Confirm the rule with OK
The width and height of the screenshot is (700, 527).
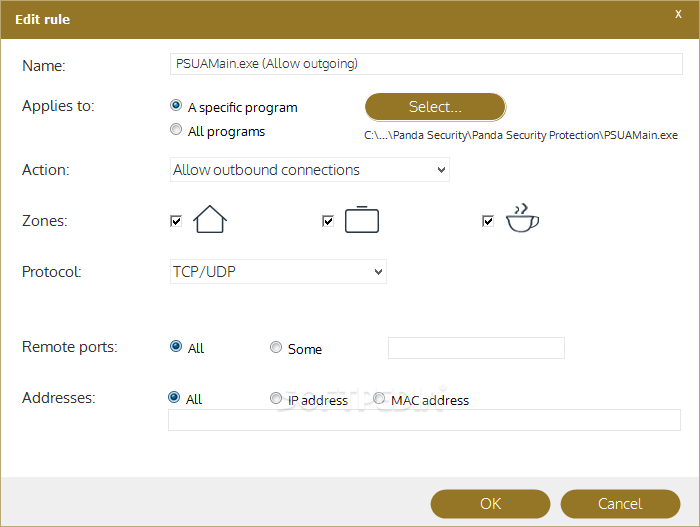490,504
